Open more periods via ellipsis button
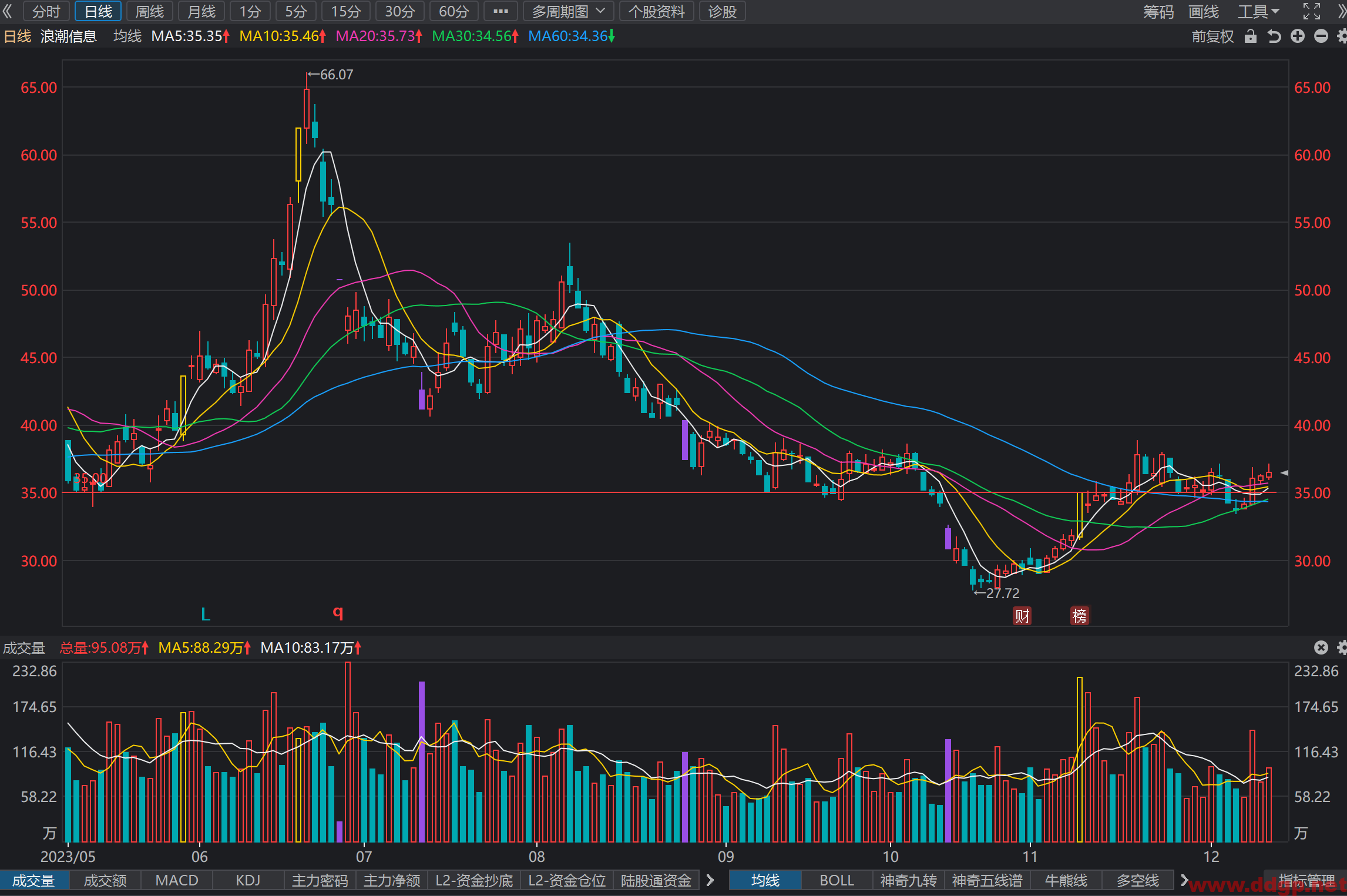The image size is (1347, 896). tap(500, 11)
